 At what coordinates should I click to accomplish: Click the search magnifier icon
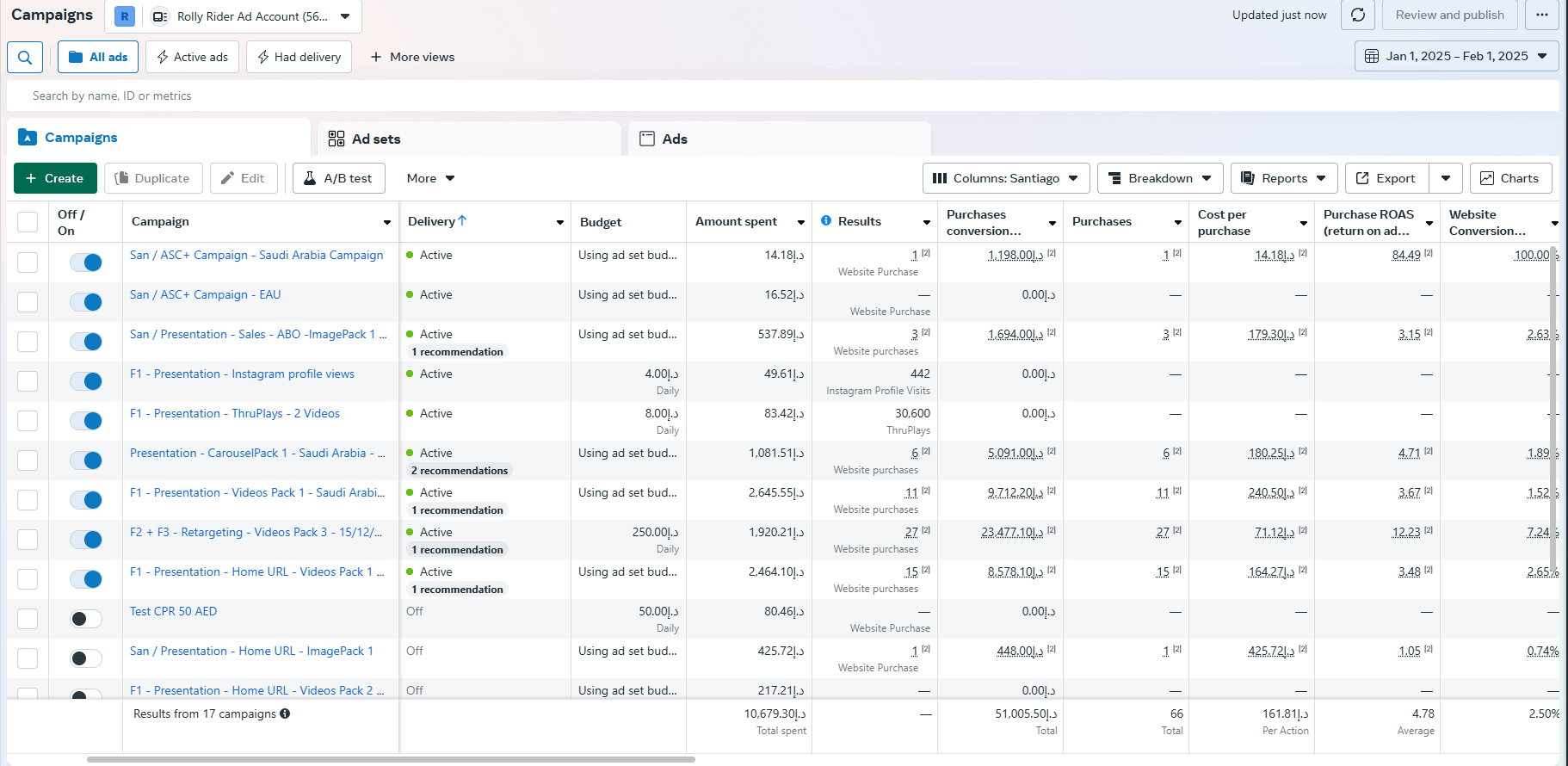pos(25,57)
